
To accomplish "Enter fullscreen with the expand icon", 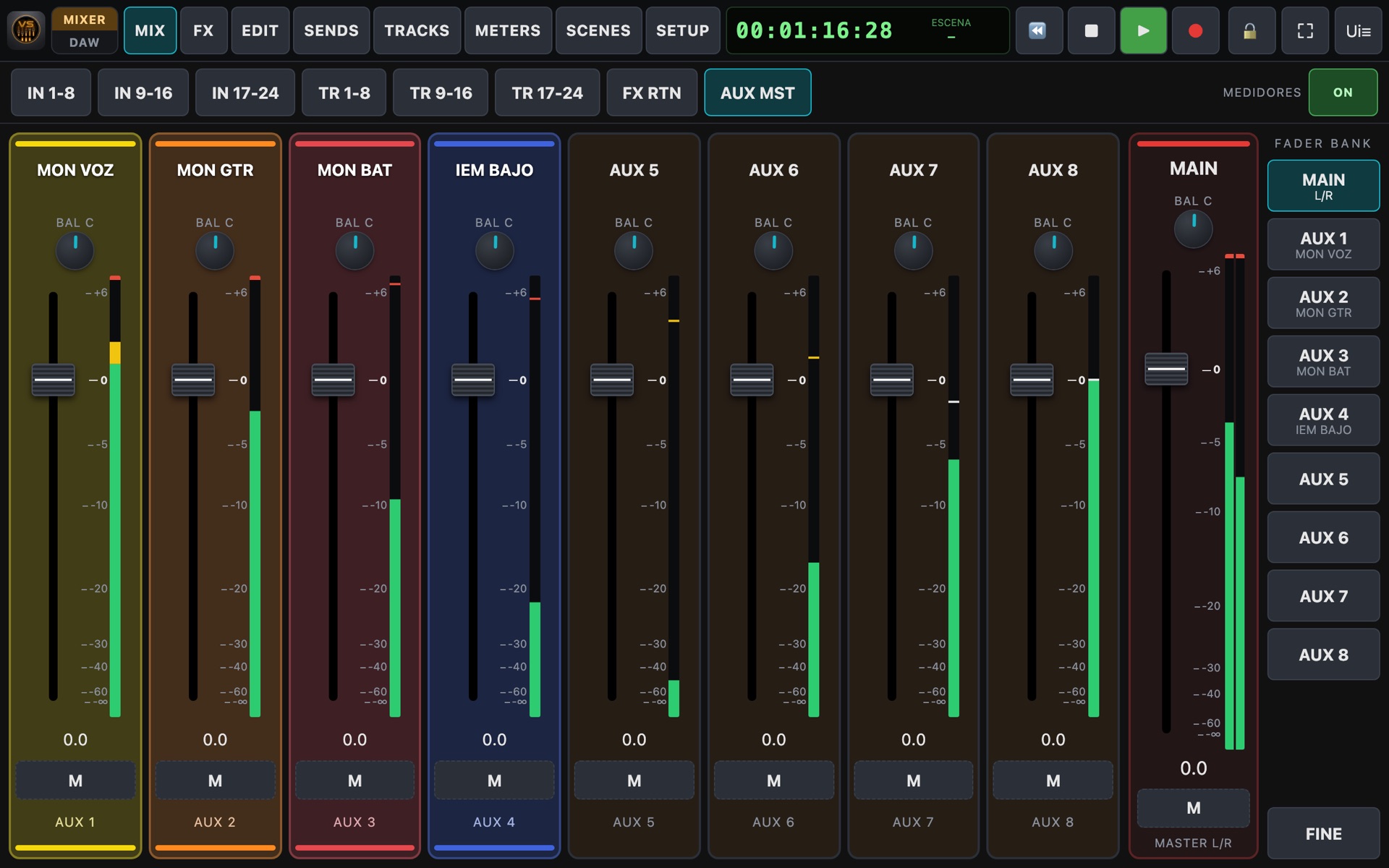I will pos(1305,30).
